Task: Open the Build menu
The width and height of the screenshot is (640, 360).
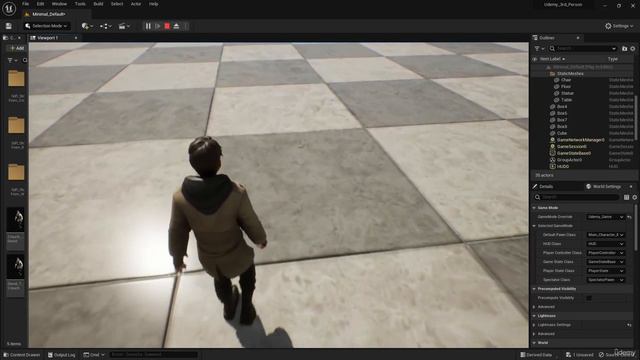Action: [x=98, y=4]
